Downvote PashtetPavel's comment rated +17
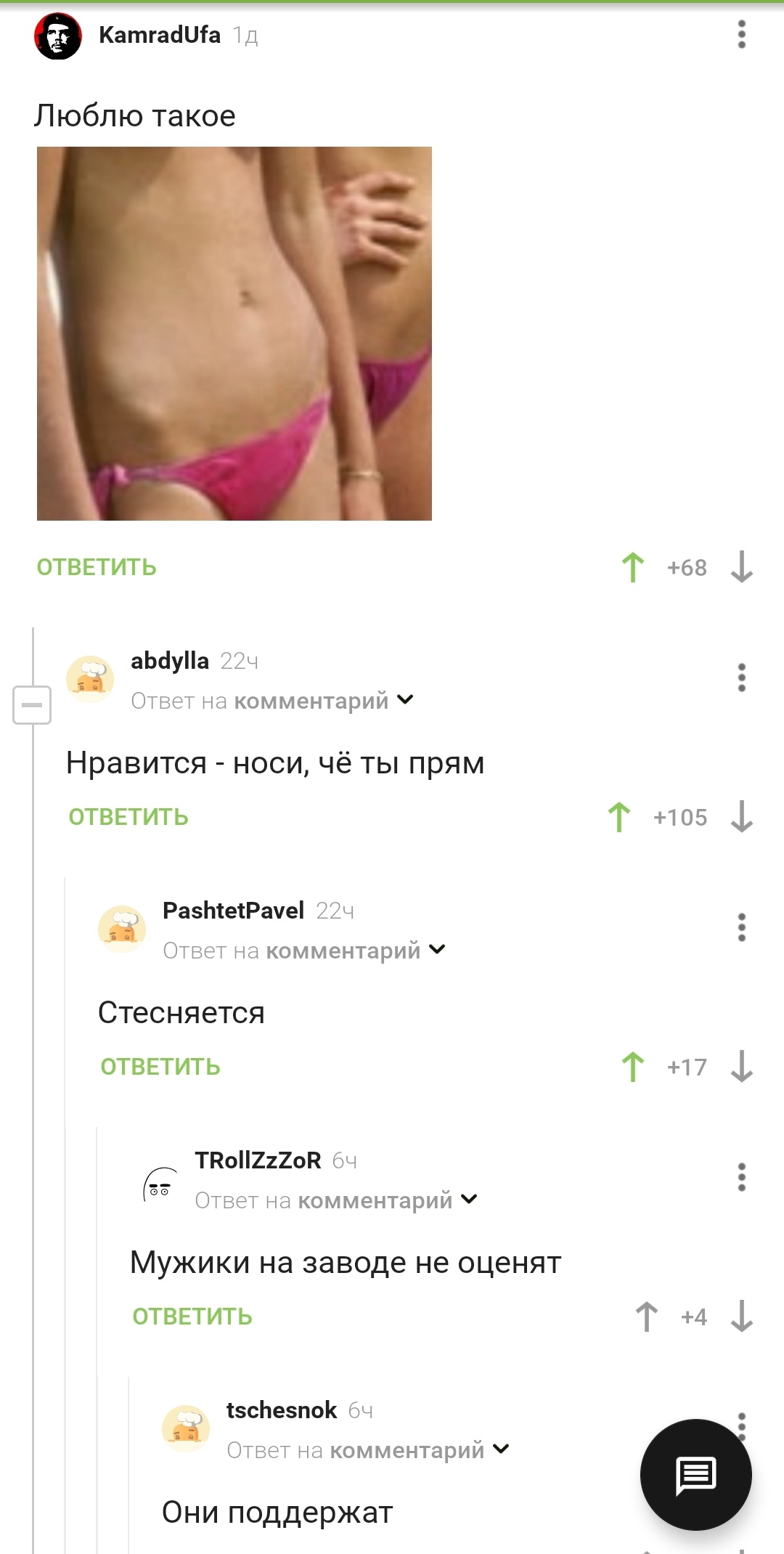The width and height of the screenshot is (784, 1554). [741, 1067]
